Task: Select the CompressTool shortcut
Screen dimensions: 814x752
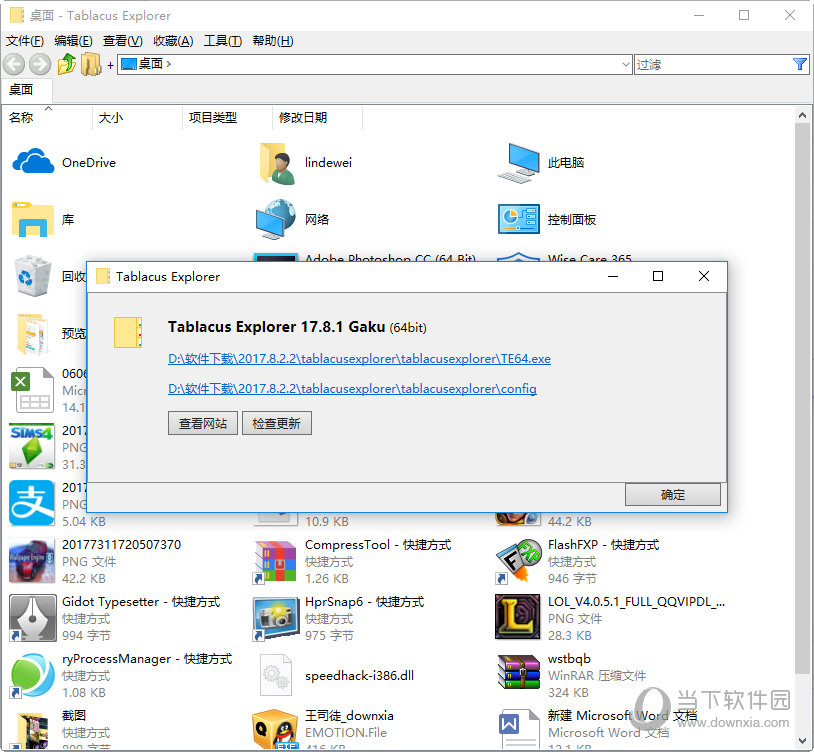Action: click(x=276, y=561)
